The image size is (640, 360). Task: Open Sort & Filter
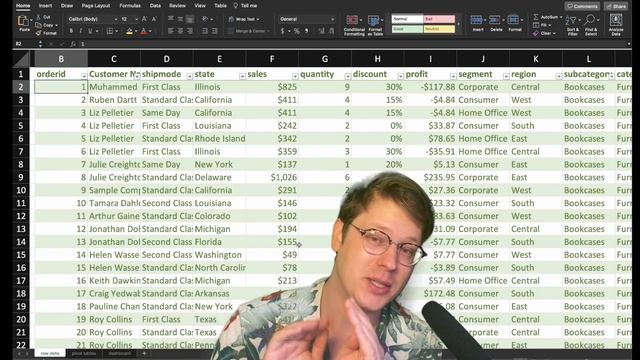click(573, 25)
